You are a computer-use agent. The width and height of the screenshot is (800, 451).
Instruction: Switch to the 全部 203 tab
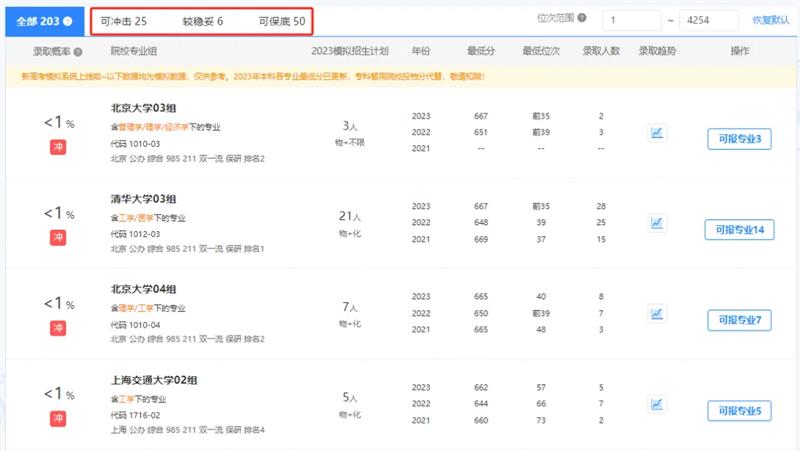[x=38, y=20]
